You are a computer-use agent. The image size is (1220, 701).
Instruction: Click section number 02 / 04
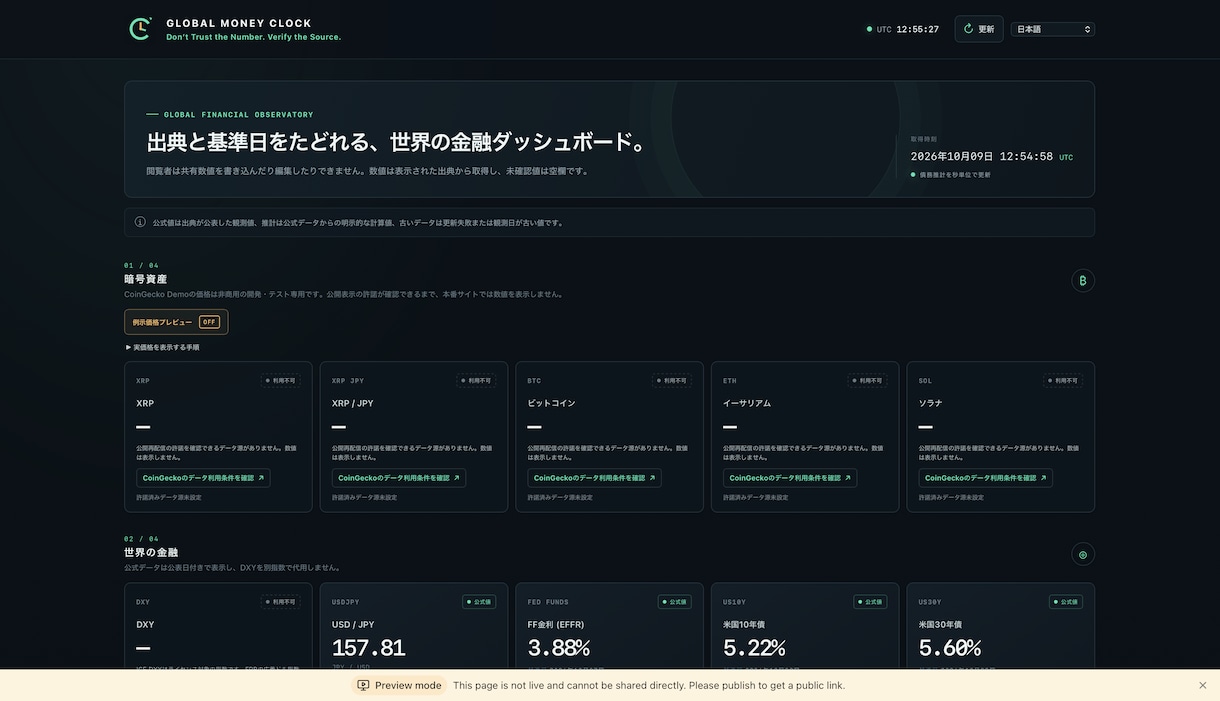141,539
